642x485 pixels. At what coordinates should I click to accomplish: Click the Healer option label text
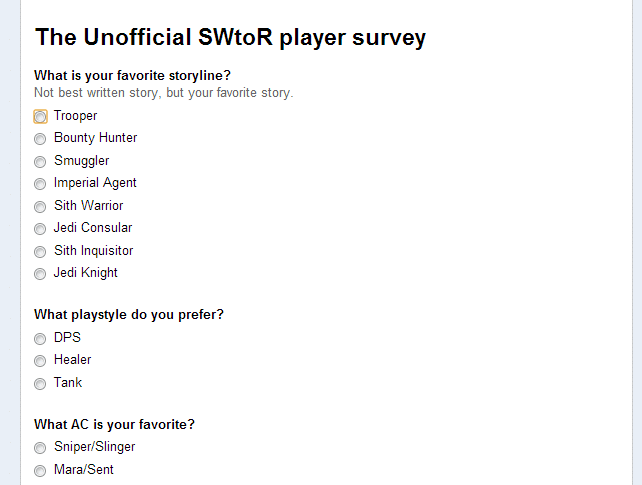click(72, 359)
